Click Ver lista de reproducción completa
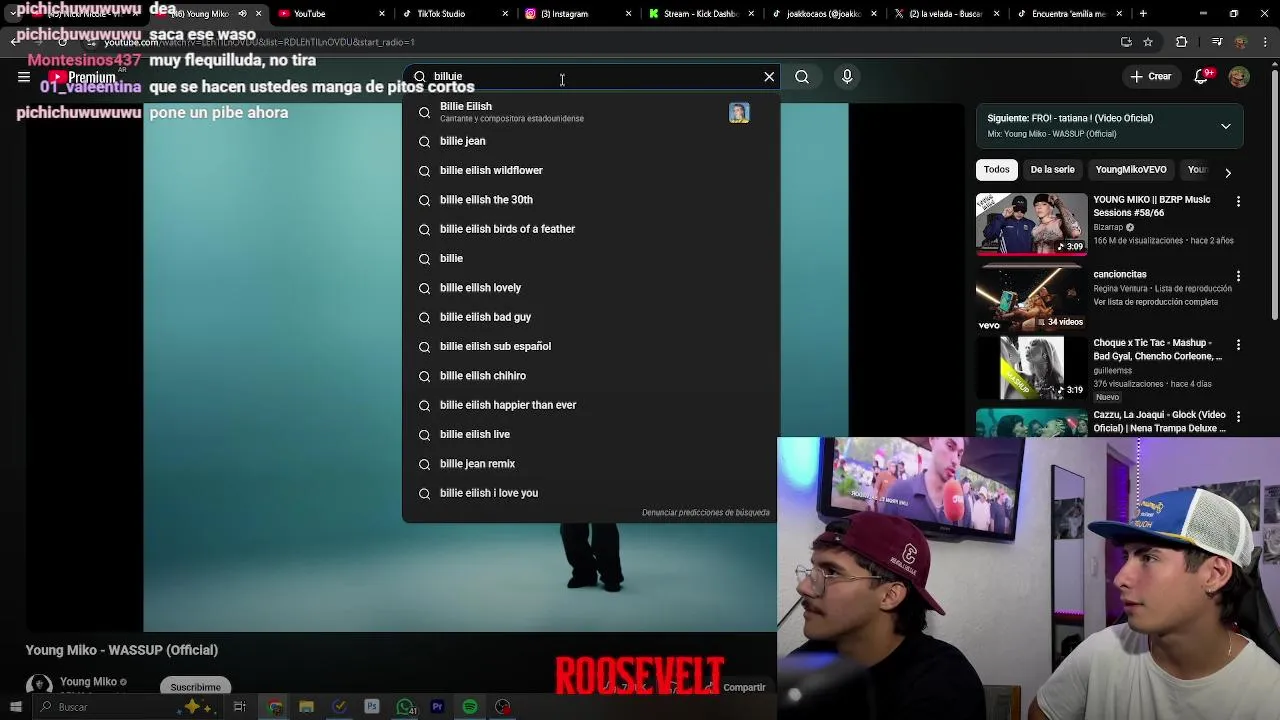This screenshot has height=720, width=1280. pos(1155,302)
